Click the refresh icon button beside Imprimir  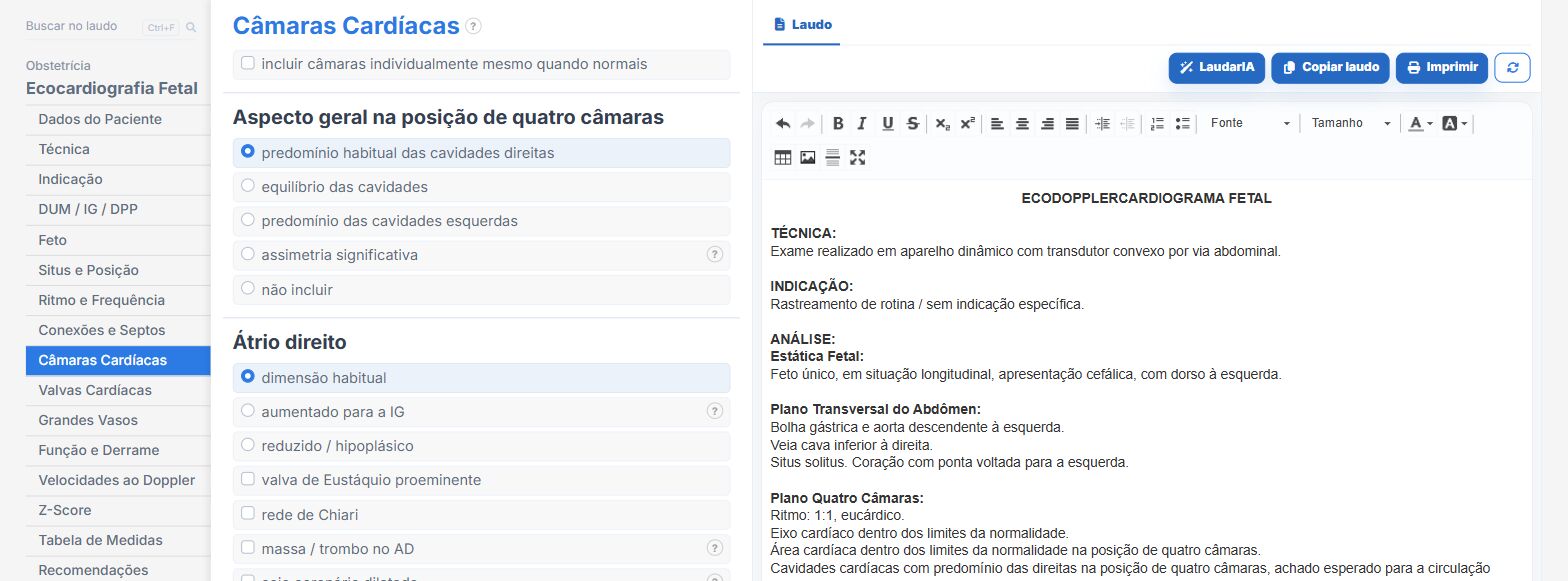point(1512,67)
